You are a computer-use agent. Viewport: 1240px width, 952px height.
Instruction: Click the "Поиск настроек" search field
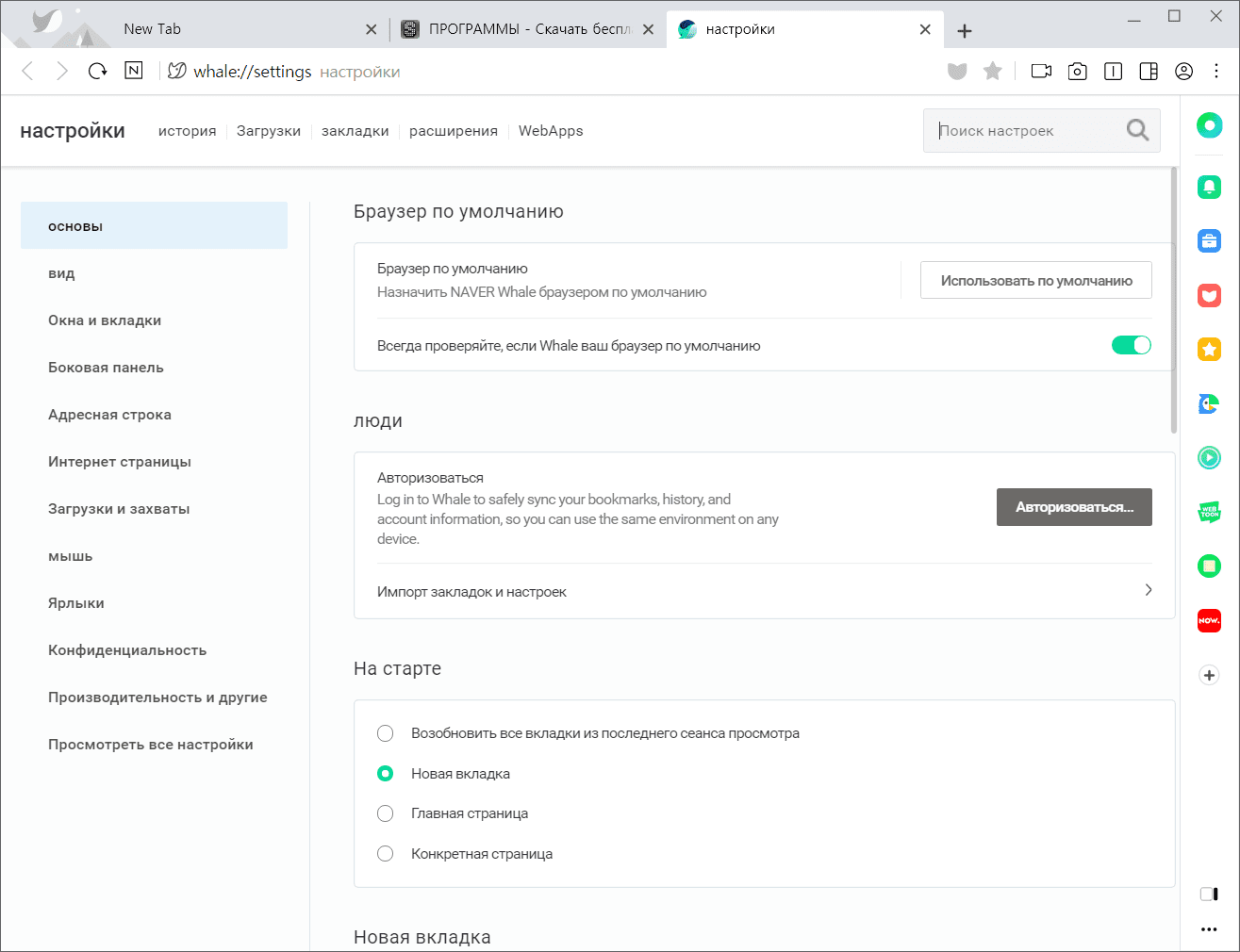coord(1028,131)
